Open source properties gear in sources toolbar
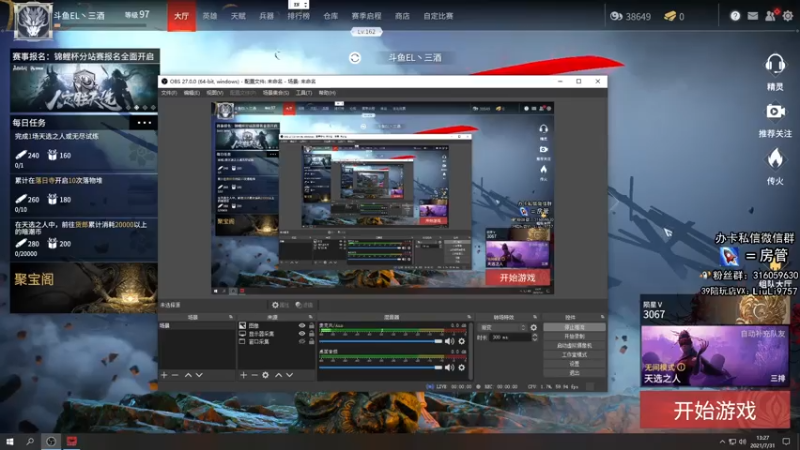 [265, 375]
